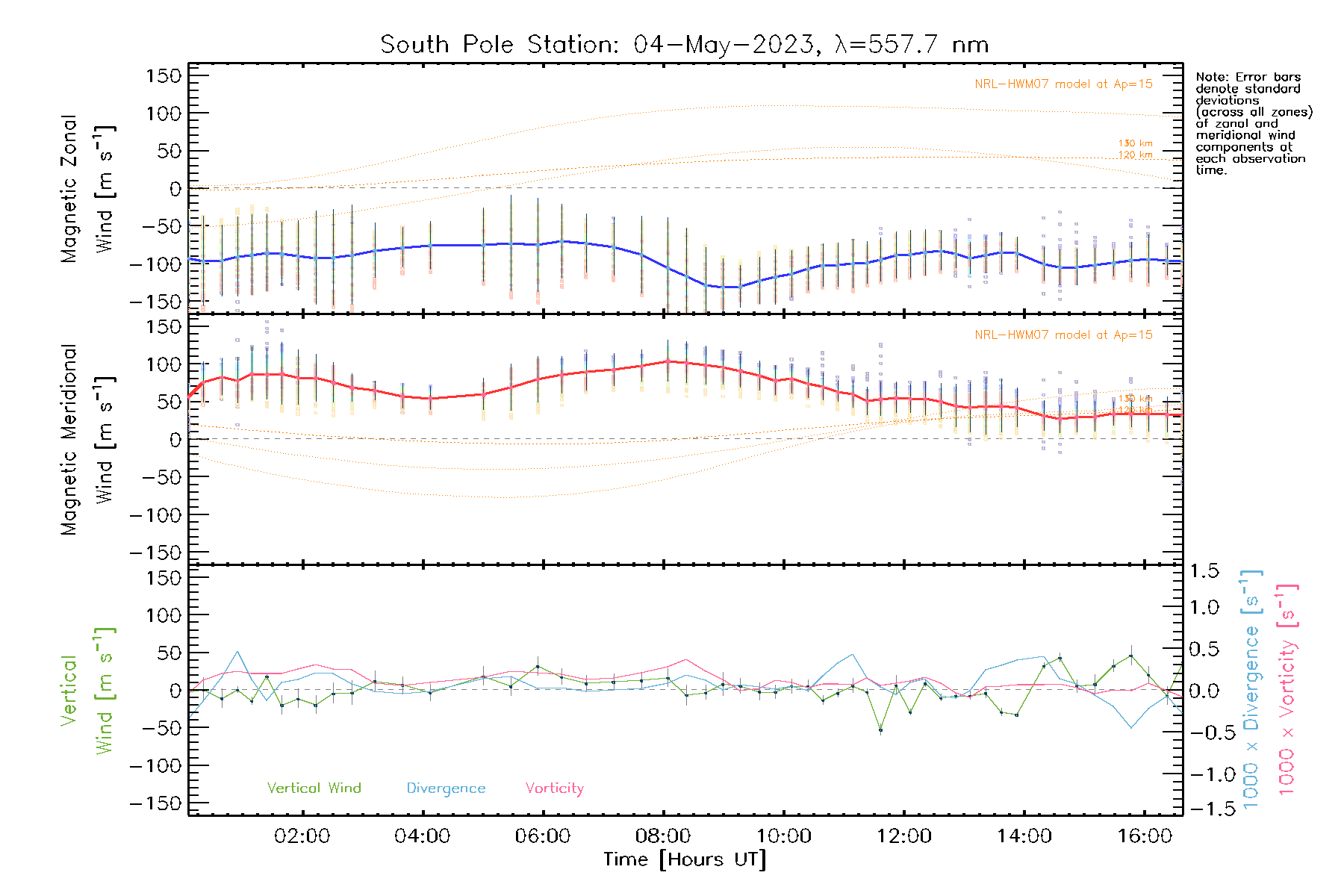Click the Magnetic Zonal Wind axis label
This screenshot has width=1344, height=896.
(86, 189)
